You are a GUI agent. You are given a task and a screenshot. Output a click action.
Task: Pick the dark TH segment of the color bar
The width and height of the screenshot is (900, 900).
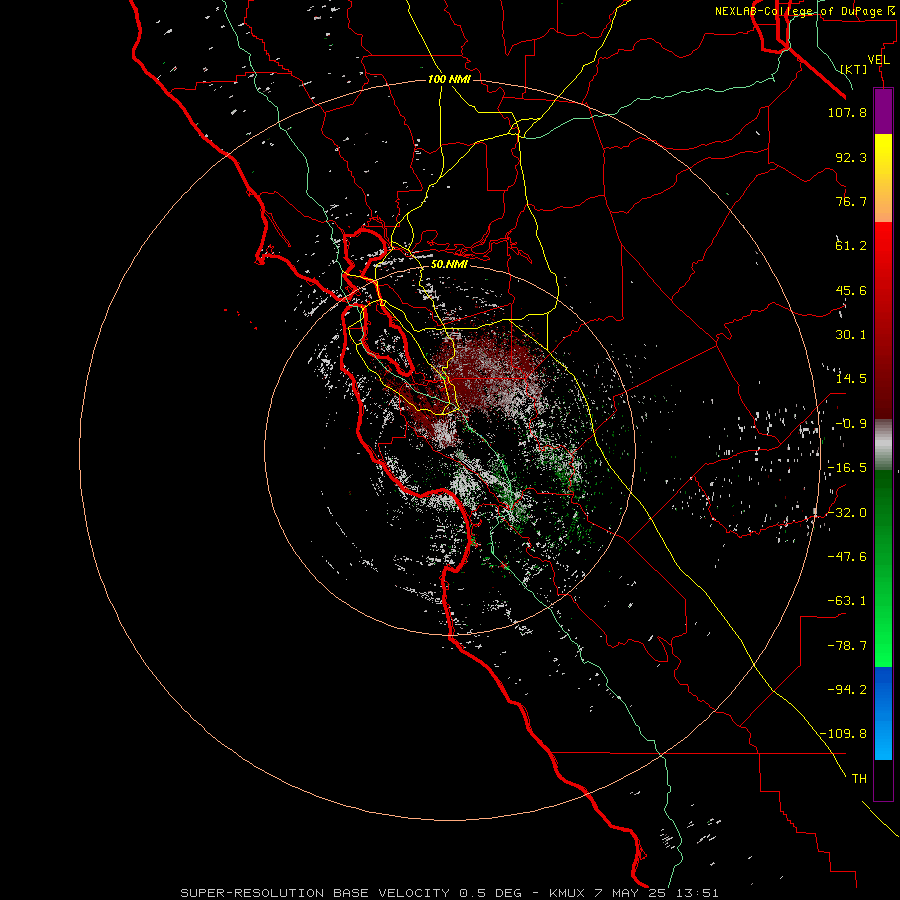point(883,780)
